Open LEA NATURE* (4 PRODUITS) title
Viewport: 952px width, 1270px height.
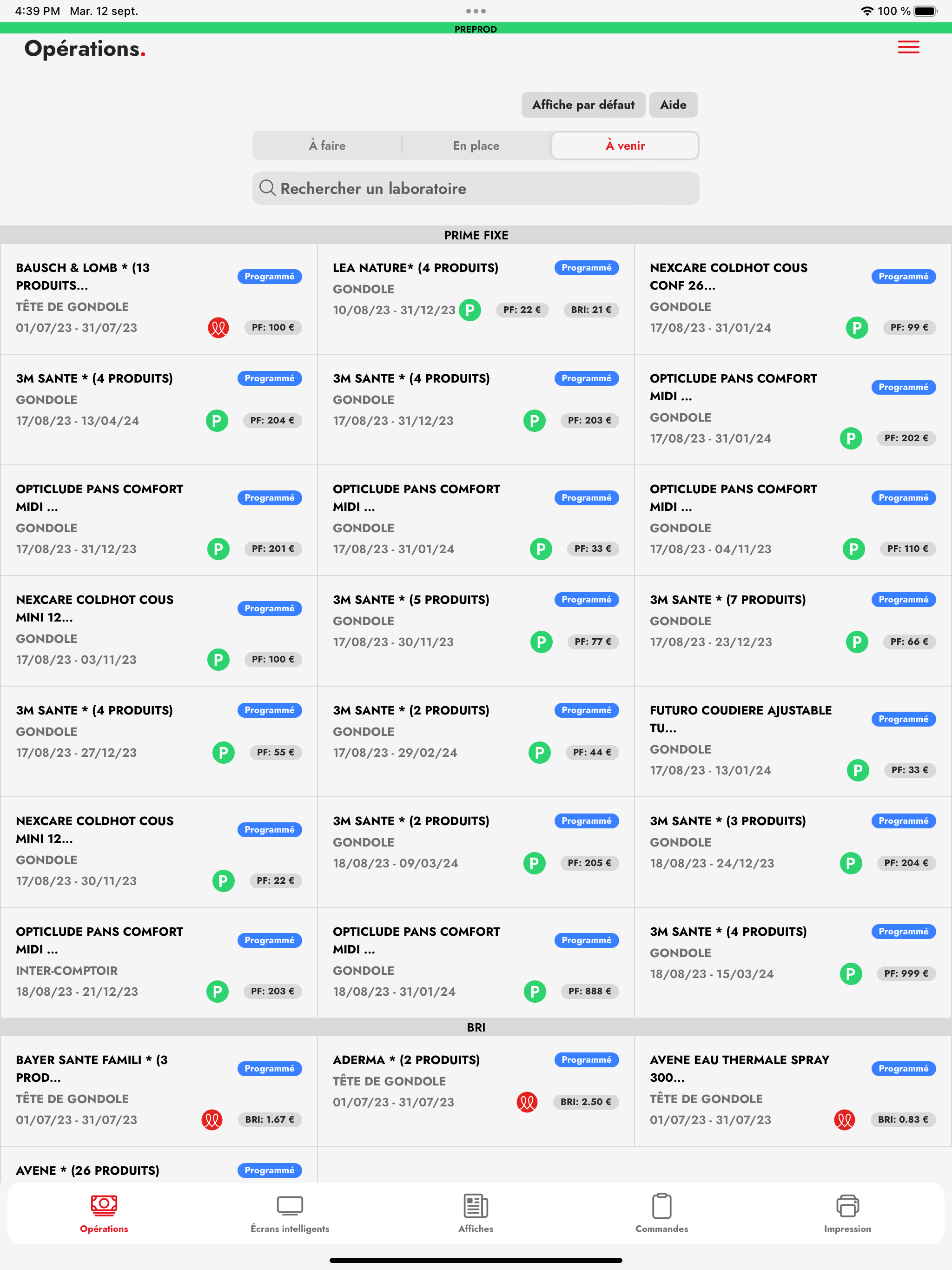coord(416,268)
